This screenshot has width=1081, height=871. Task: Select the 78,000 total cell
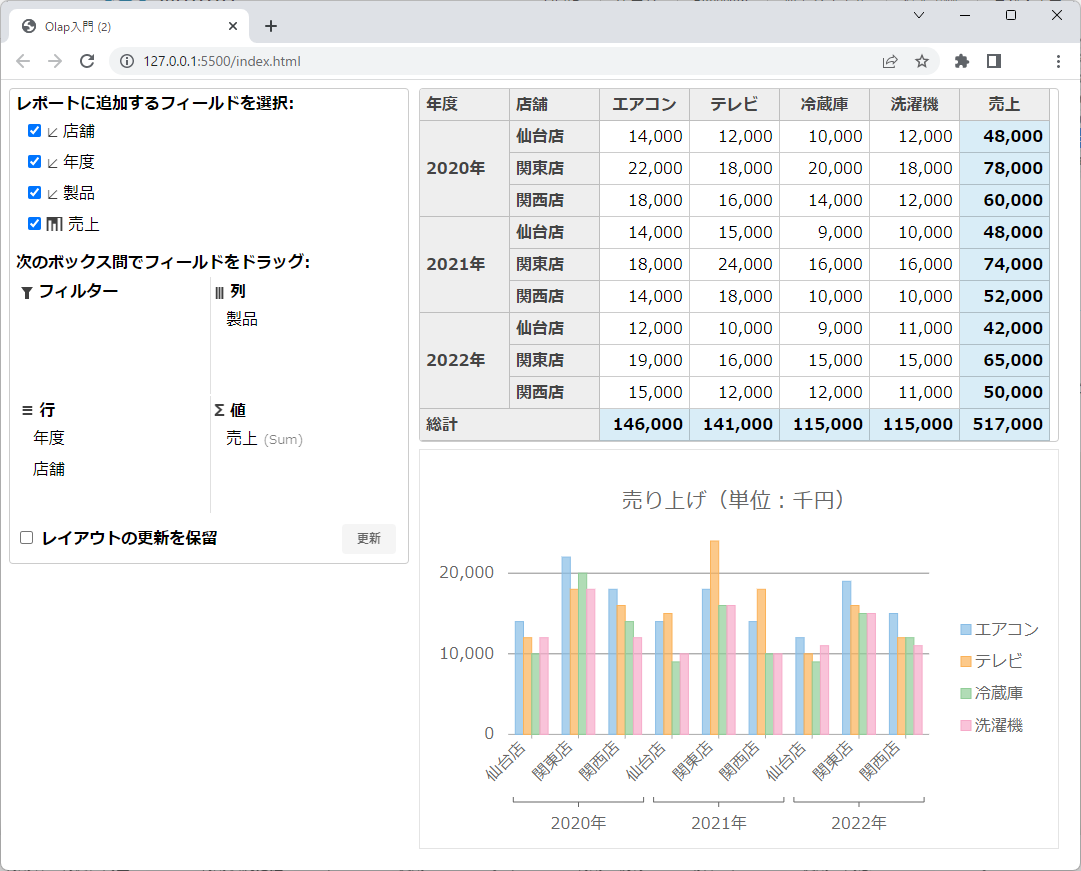pos(1004,168)
